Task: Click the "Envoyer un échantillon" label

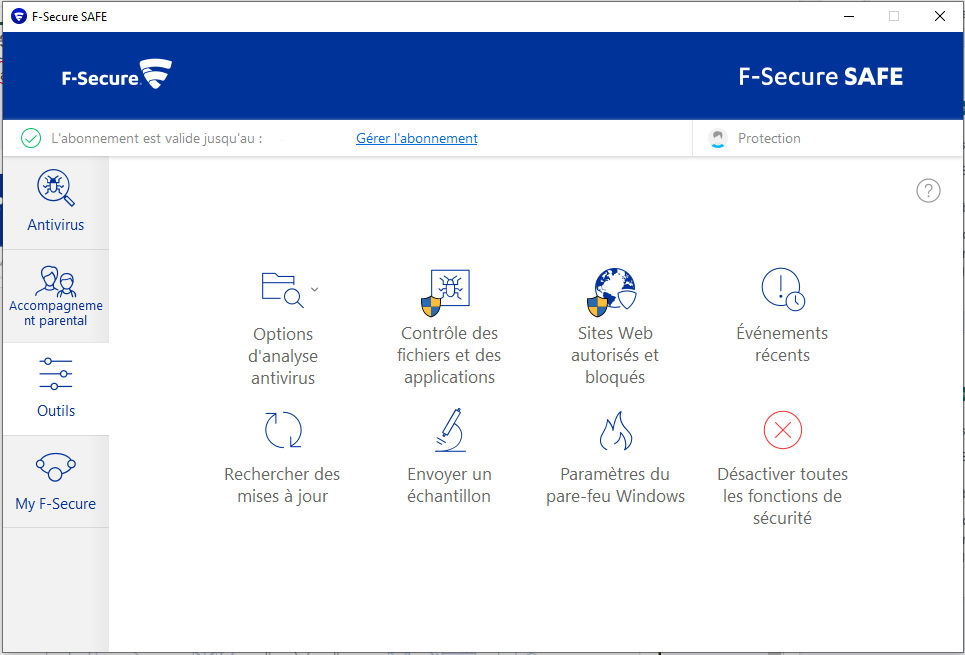Action: coord(449,485)
